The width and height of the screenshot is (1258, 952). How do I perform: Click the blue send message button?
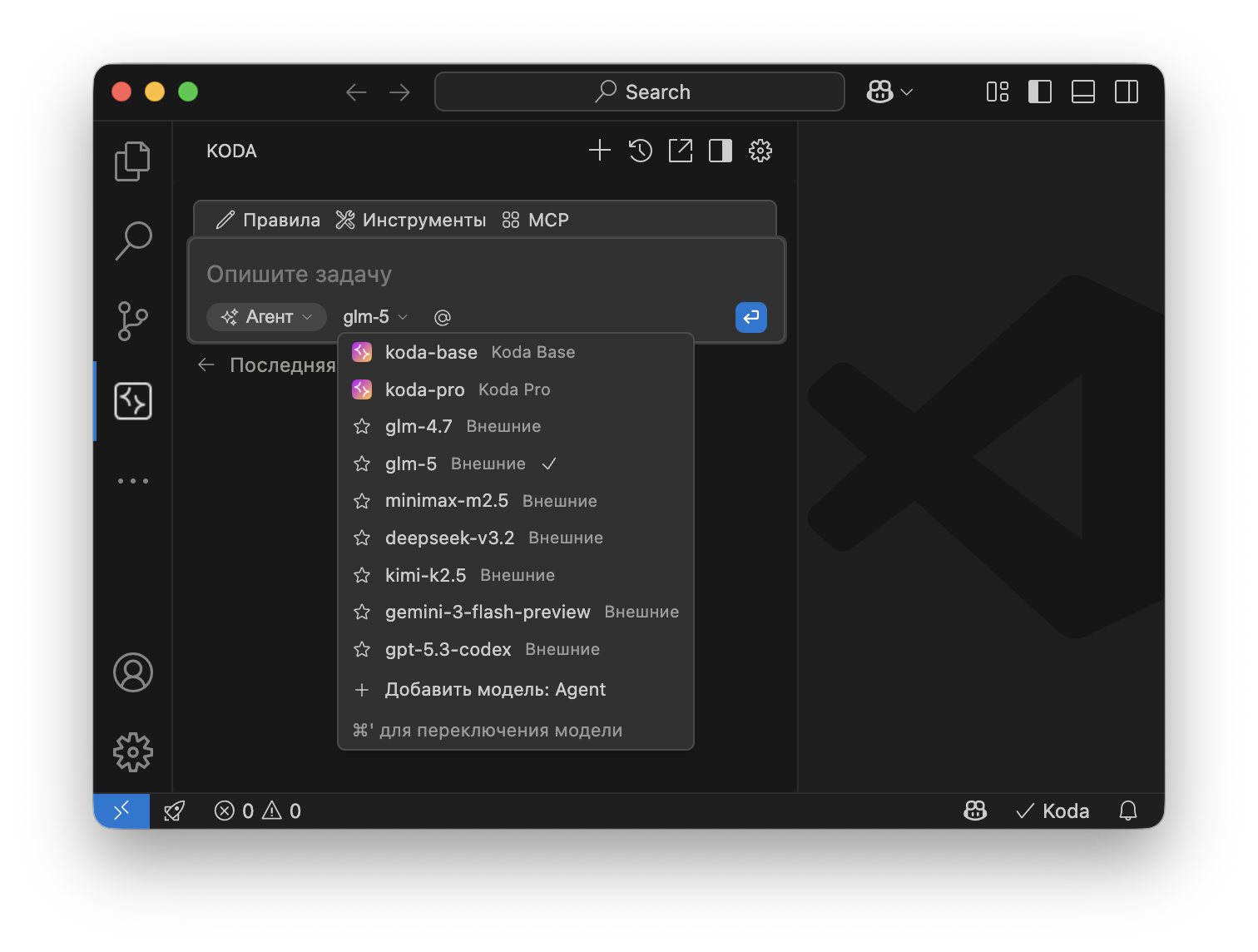click(x=750, y=317)
